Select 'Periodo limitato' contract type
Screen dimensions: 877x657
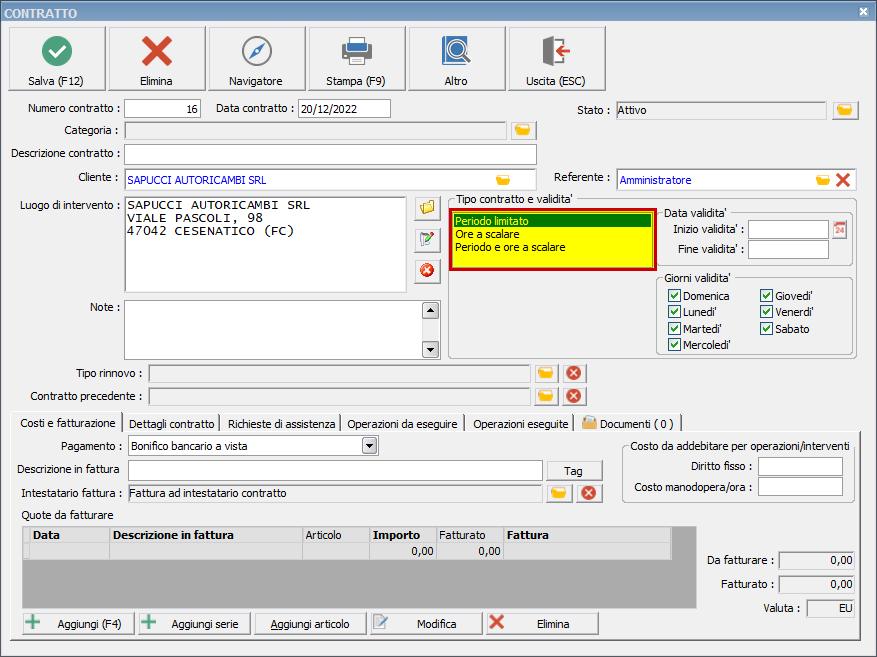click(553, 221)
